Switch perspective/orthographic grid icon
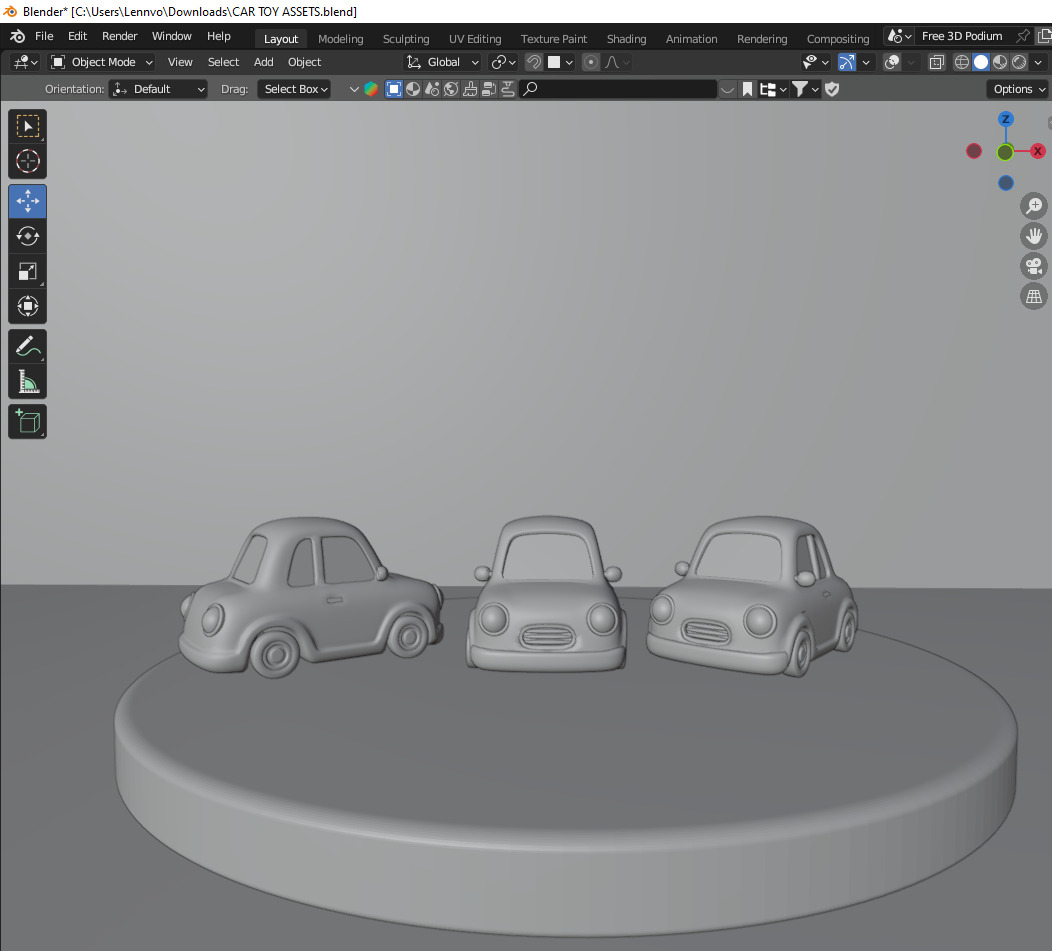The image size is (1052, 951). point(1034,296)
